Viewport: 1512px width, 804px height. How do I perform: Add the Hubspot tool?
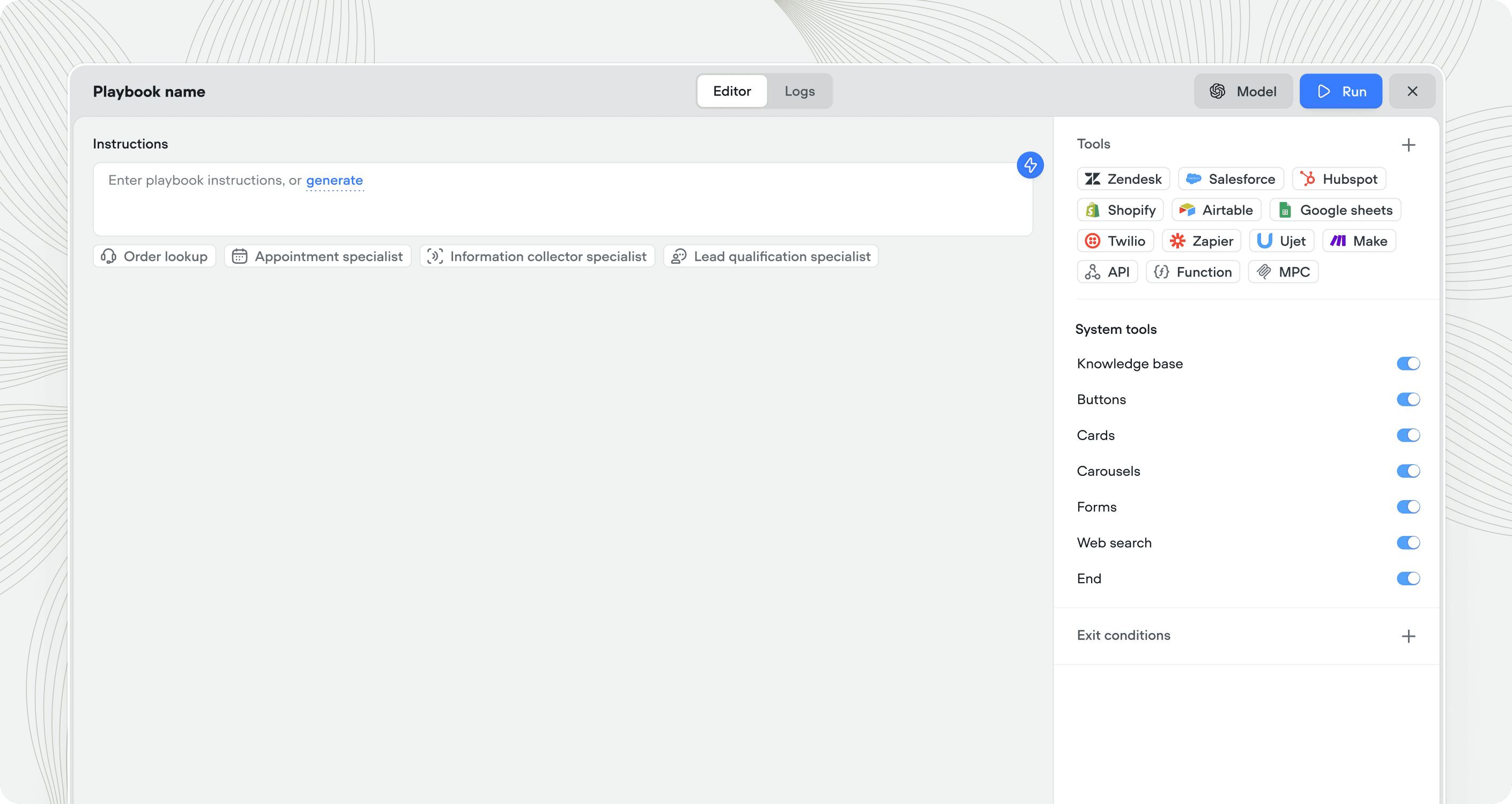pyautogui.click(x=1338, y=179)
